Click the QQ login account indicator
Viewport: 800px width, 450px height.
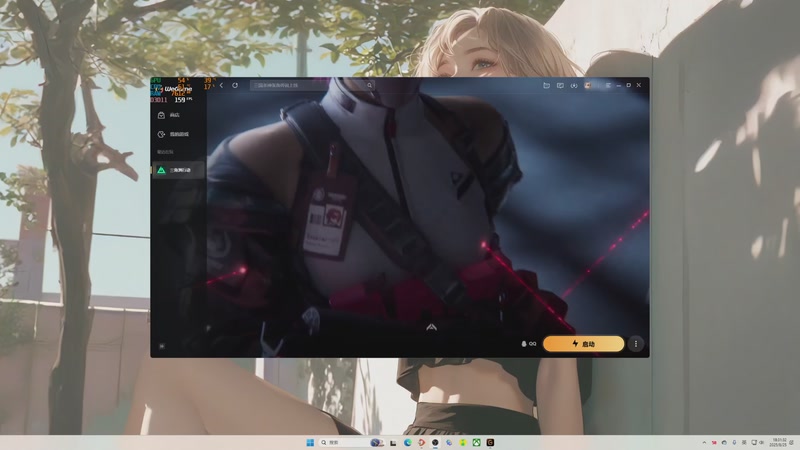click(x=529, y=344)
